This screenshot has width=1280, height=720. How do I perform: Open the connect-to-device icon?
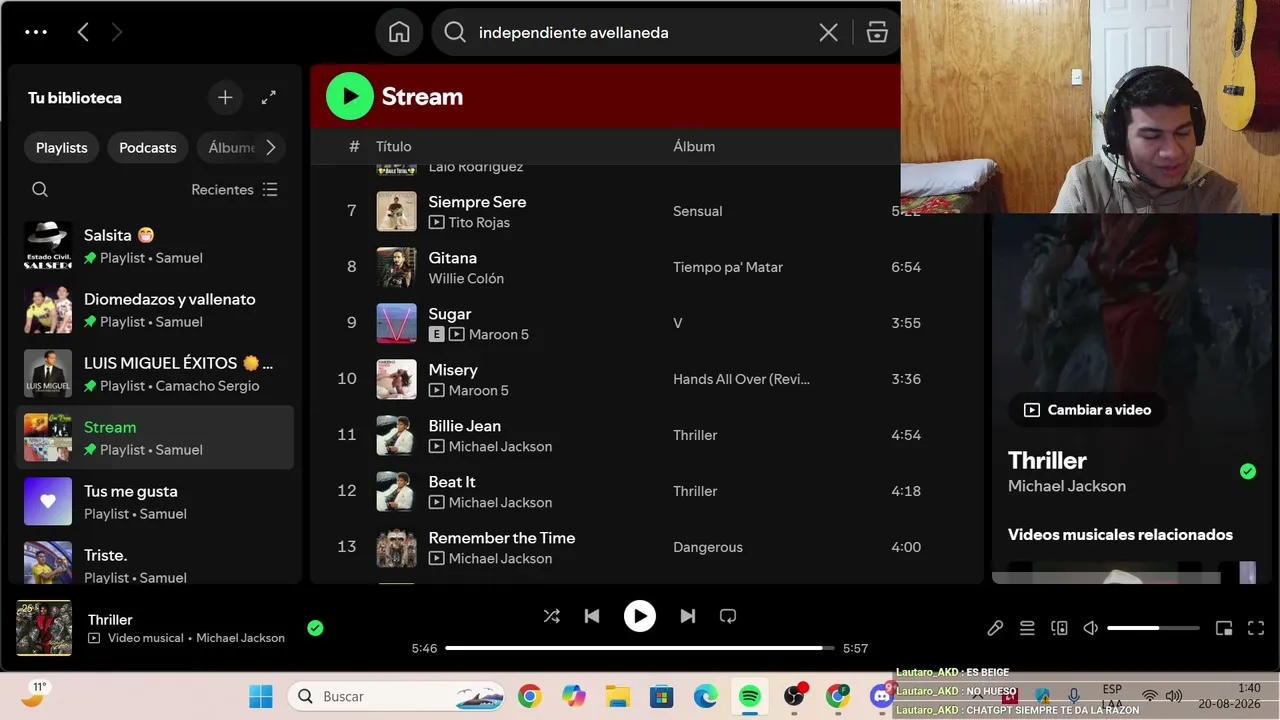(x=1059, y=628)
